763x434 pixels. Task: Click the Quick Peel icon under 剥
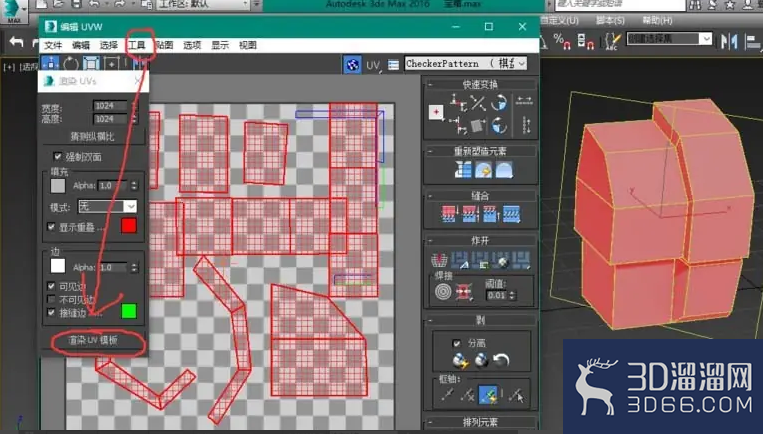460,361
